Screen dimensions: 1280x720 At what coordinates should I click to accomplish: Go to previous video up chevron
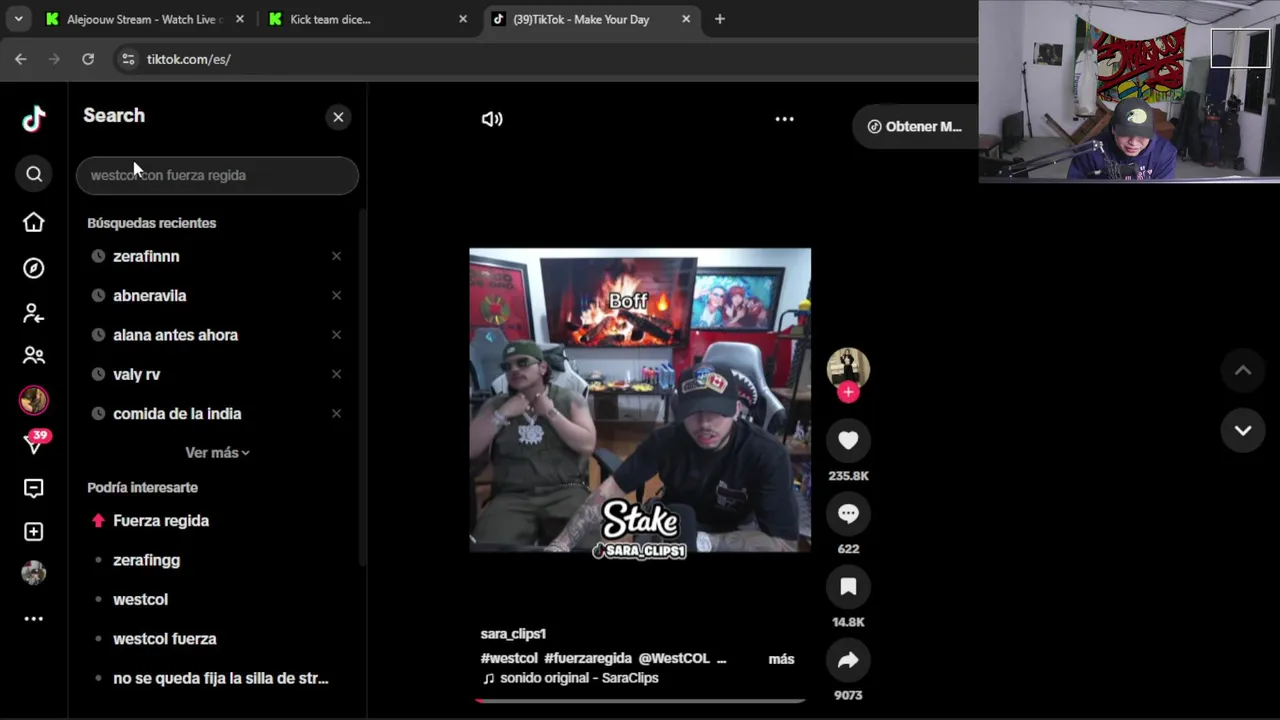click(x=1243, y=370)
